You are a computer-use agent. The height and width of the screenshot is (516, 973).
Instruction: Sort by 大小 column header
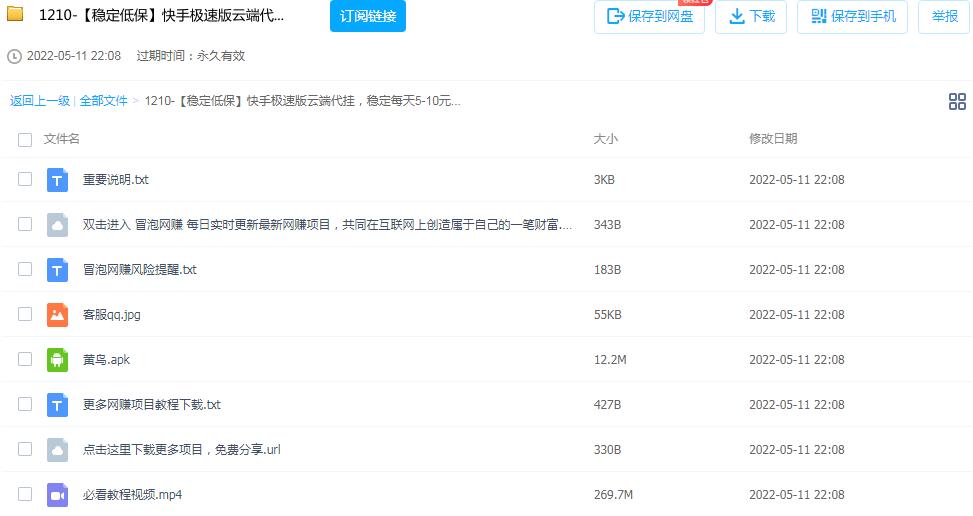coord(606,139)
